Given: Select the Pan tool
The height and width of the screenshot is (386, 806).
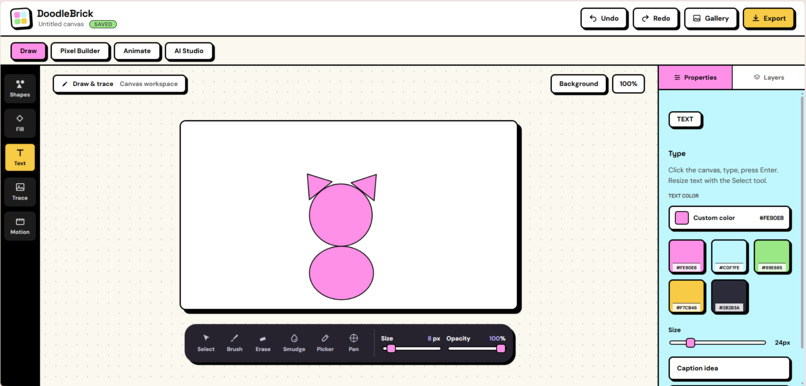Looking at the screenshot, I should coord(354,343).
